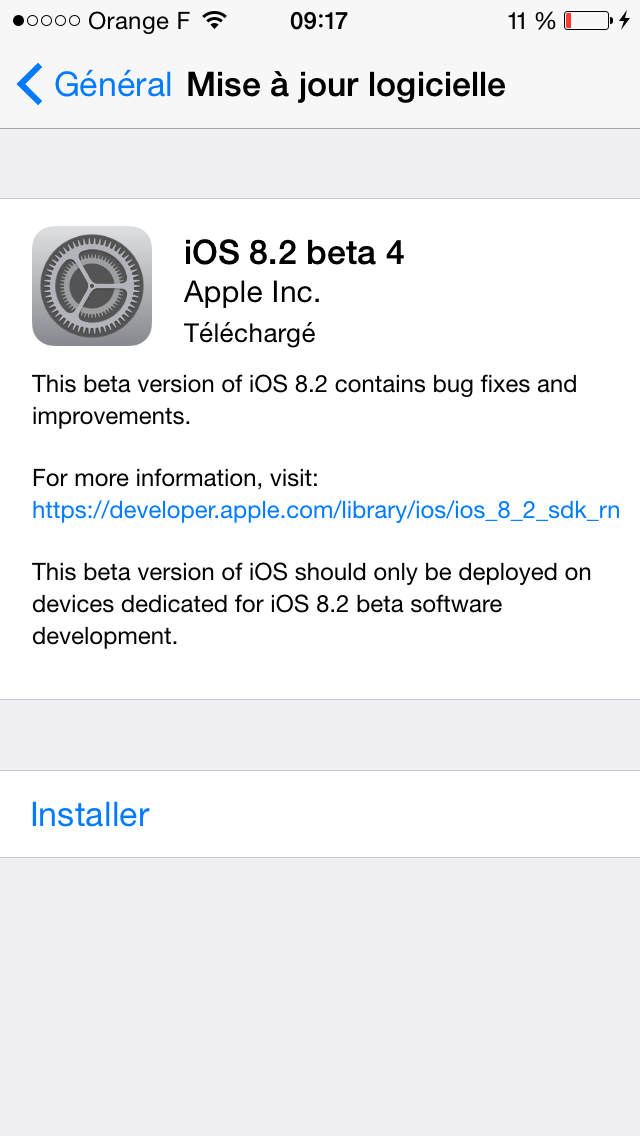Tap the Wi-Fi status icon
This screenshot has width=640, height=1136.
tap(214, 20)
